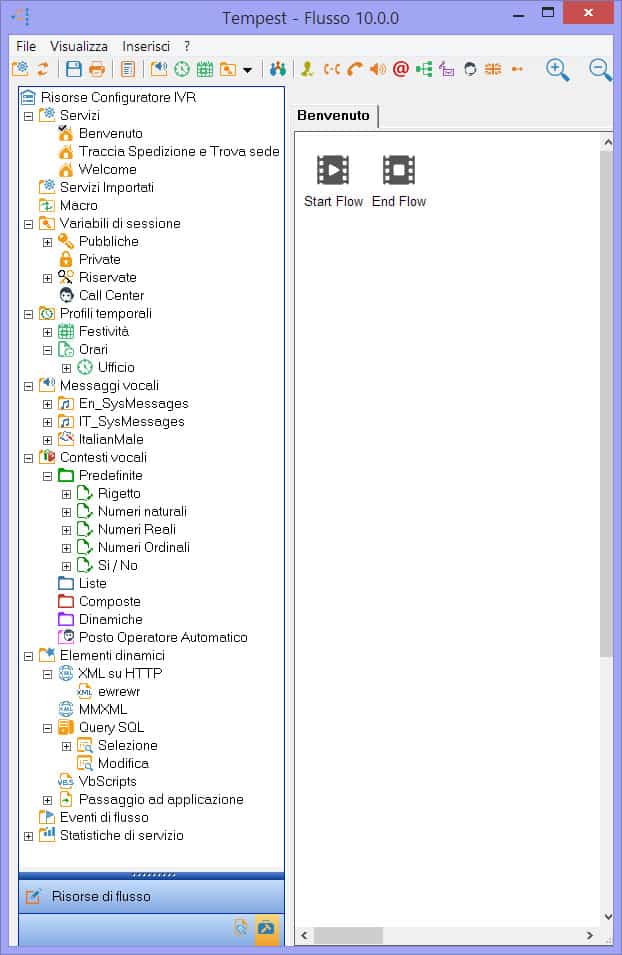The height and width of the screenshot is (955, 622).
Task: Click the red @ email icon
Action: tap(401, 69)
